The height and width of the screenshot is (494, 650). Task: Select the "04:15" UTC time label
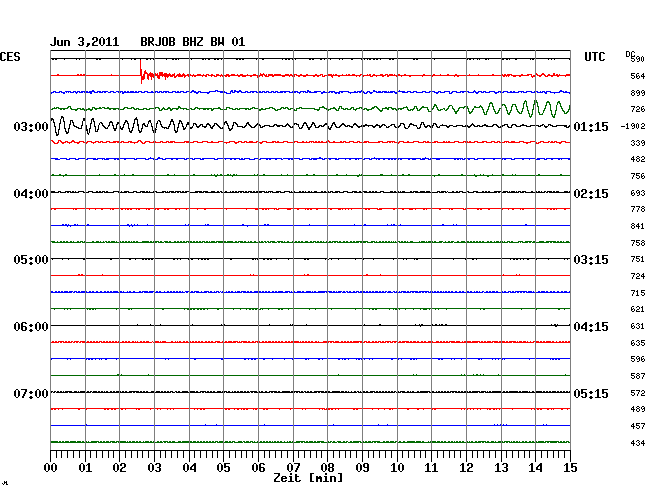(591, 327)
